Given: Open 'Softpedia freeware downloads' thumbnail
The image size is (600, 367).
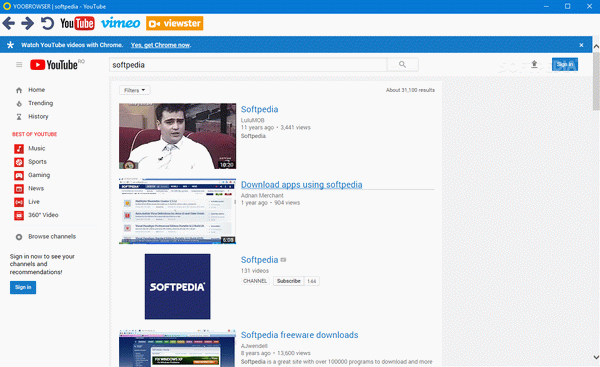Looking at the screenshot, I should pyautogui.click(x=178, y=348).
